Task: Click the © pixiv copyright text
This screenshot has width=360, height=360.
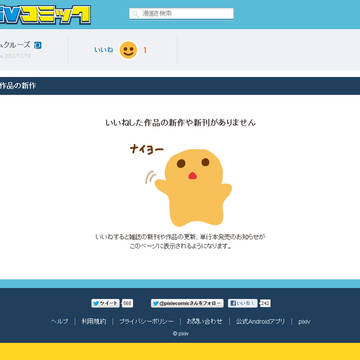Action: tap(181, 333)
